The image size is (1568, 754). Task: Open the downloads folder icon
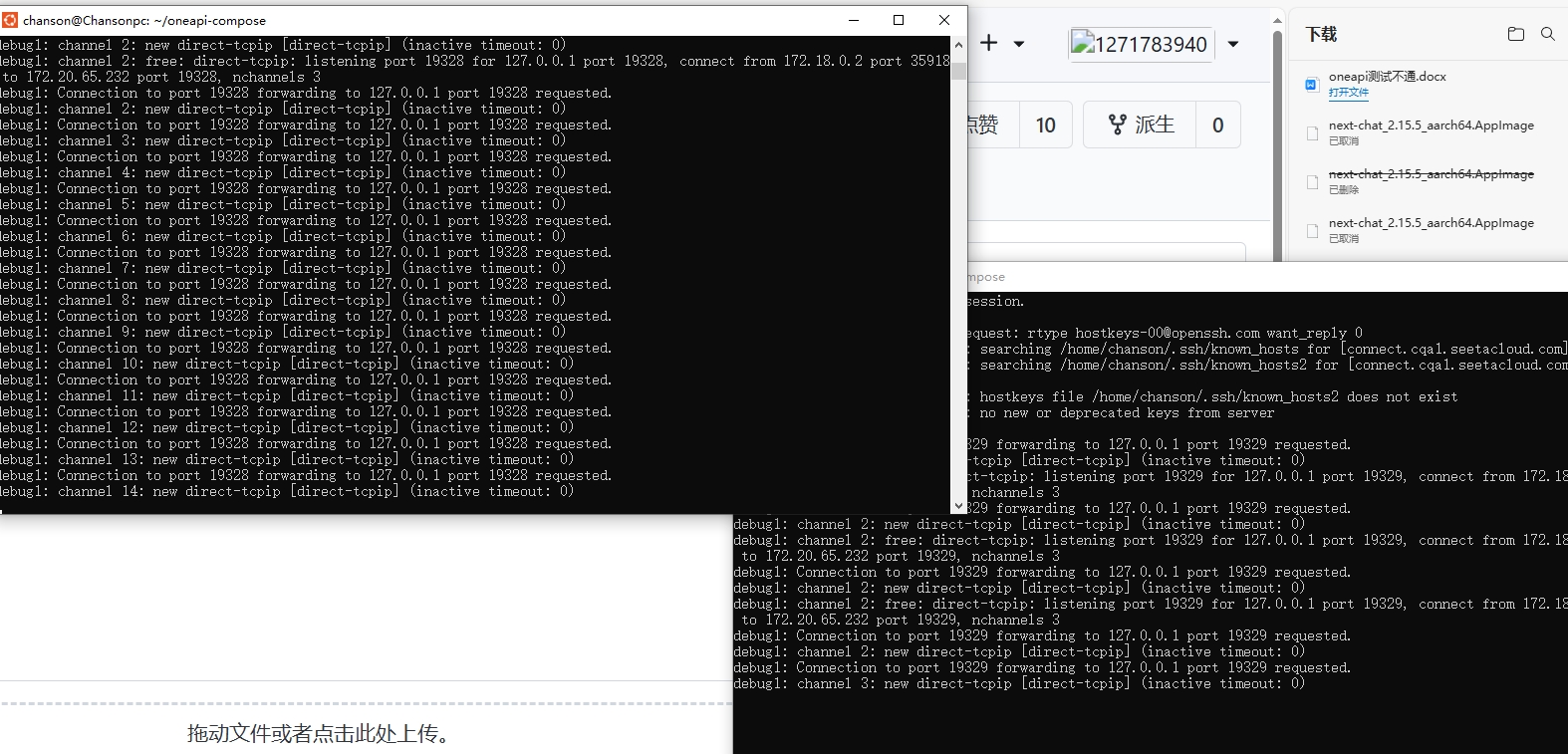[1516, 34]
